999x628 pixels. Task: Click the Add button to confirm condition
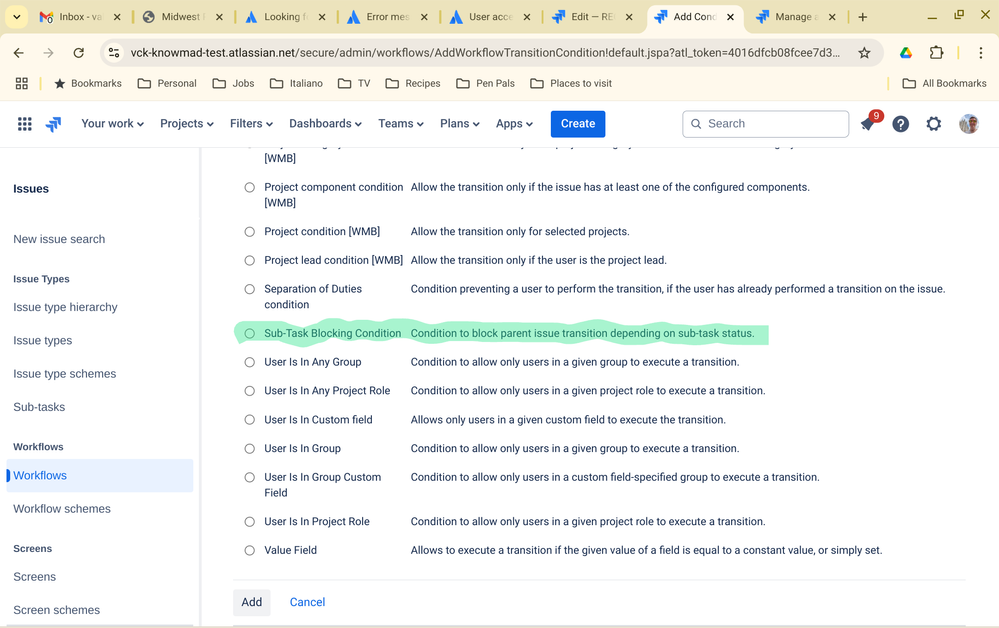[x=251, y=602]
